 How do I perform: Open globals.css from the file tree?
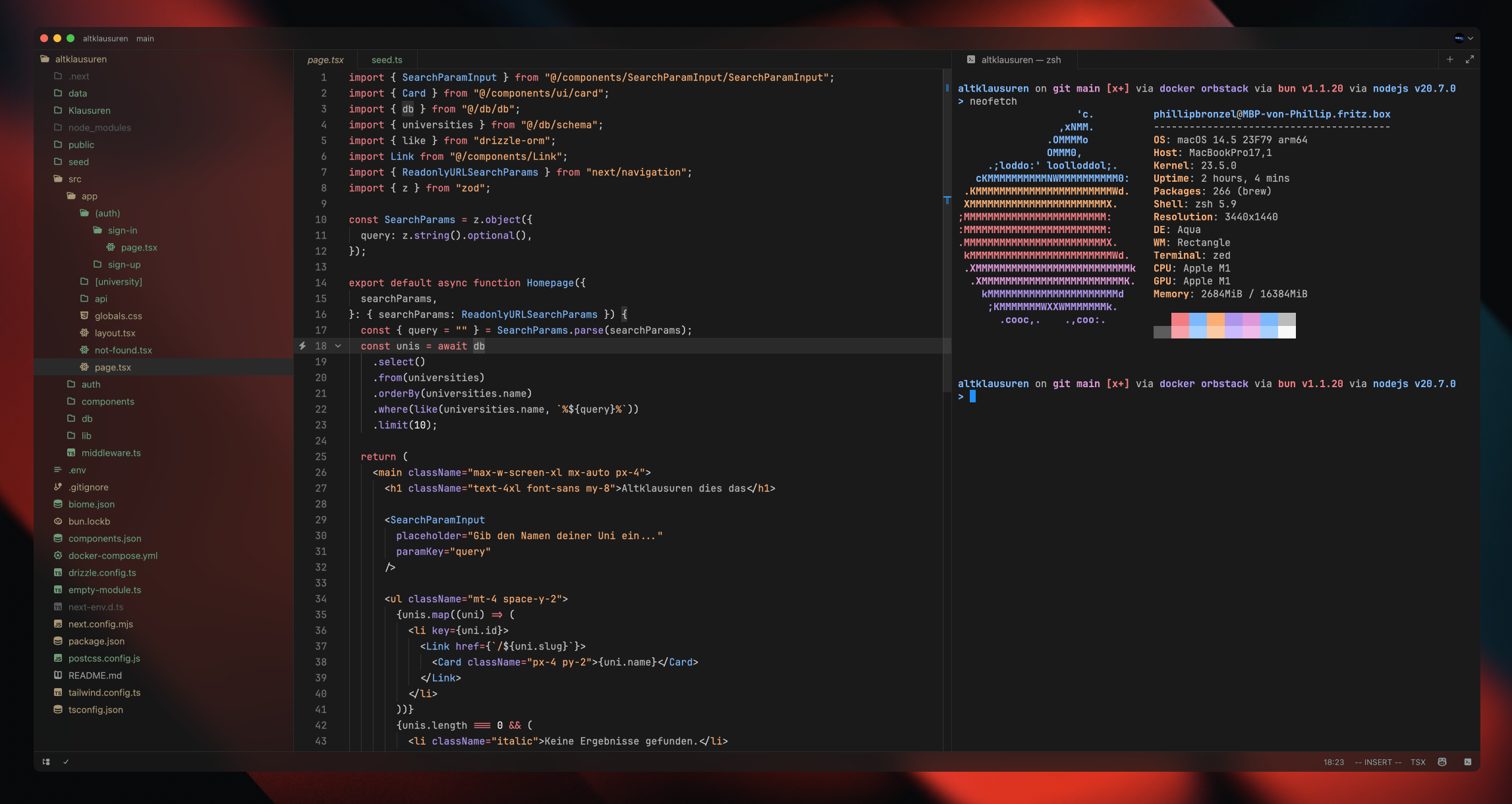[163, 315]
